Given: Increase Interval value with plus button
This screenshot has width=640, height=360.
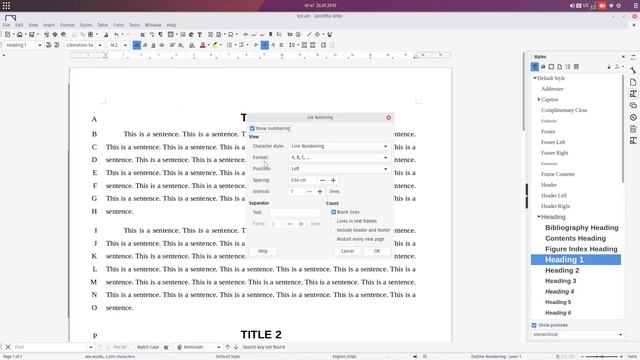Looking at the screenshot, I should [x=320, y=191].
